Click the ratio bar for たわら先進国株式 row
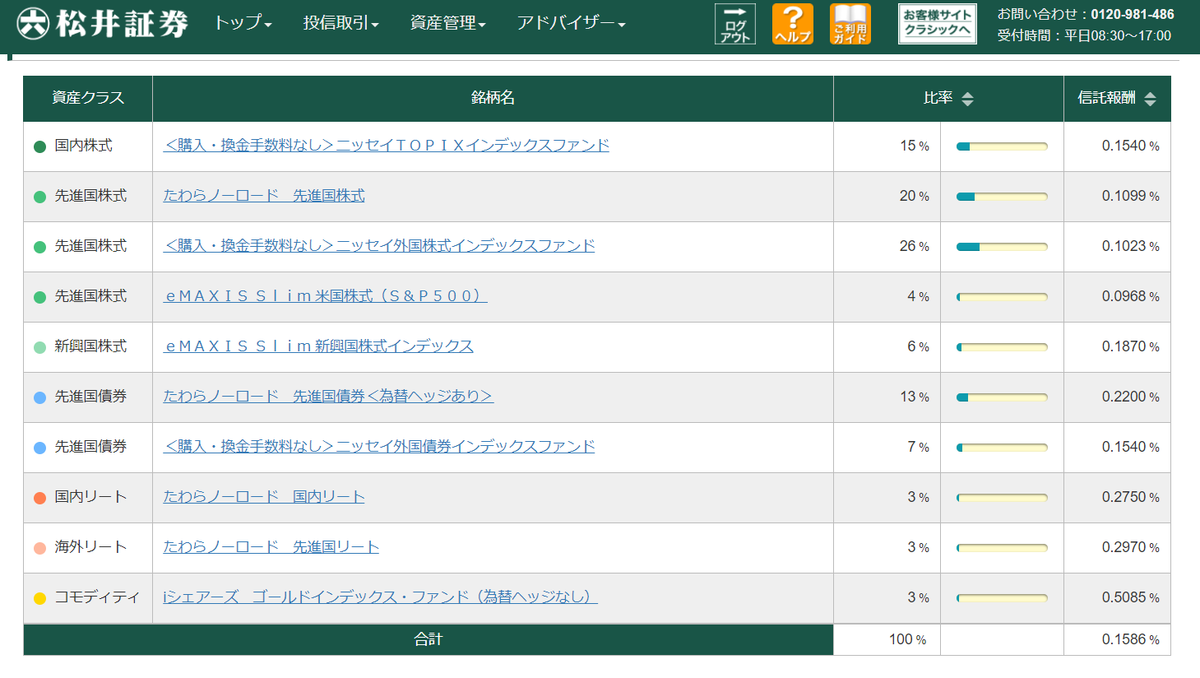This screenshot has height=678, width=1200. [1002, 197]
